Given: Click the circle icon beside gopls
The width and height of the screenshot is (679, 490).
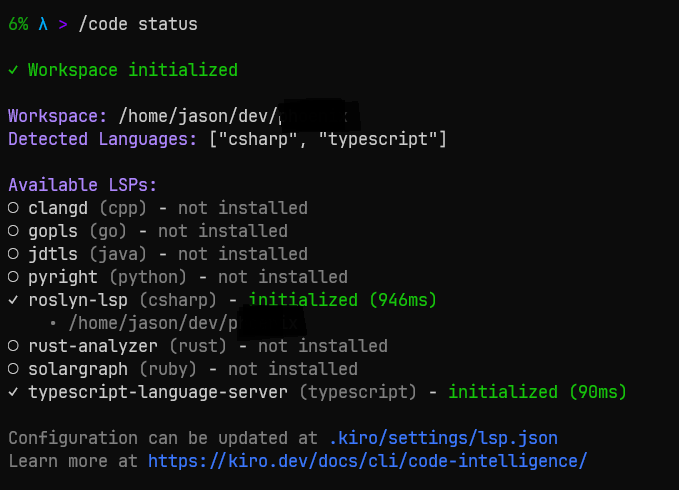Looking at the screenshot, I should click(x=13, y=231).
